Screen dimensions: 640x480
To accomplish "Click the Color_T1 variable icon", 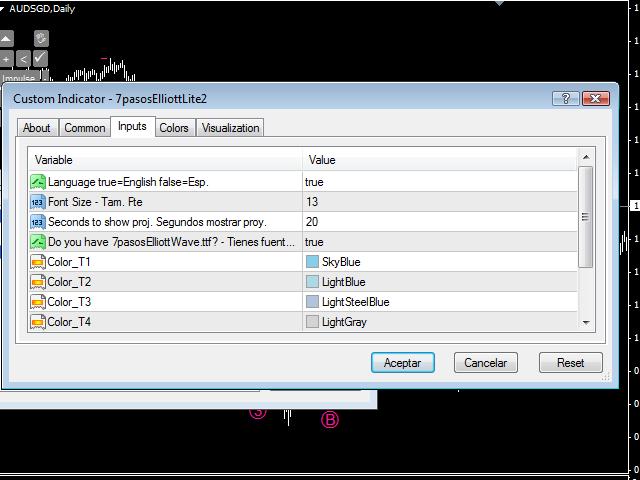I will (38, 262).
